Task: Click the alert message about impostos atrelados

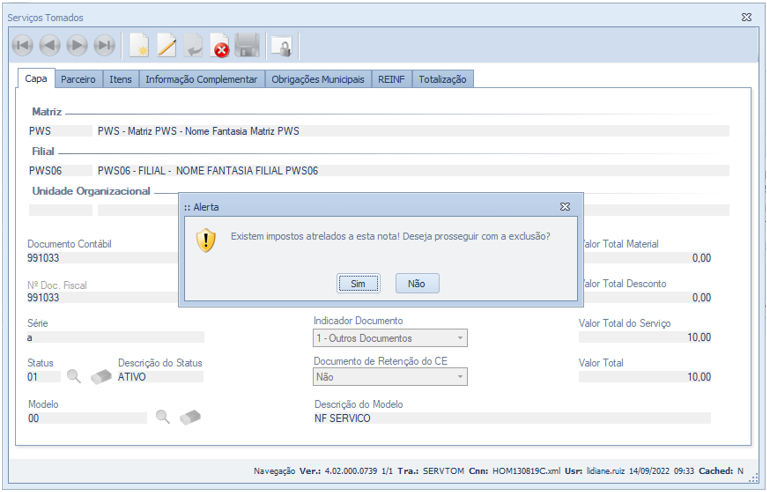Action: tap(390, 236)
